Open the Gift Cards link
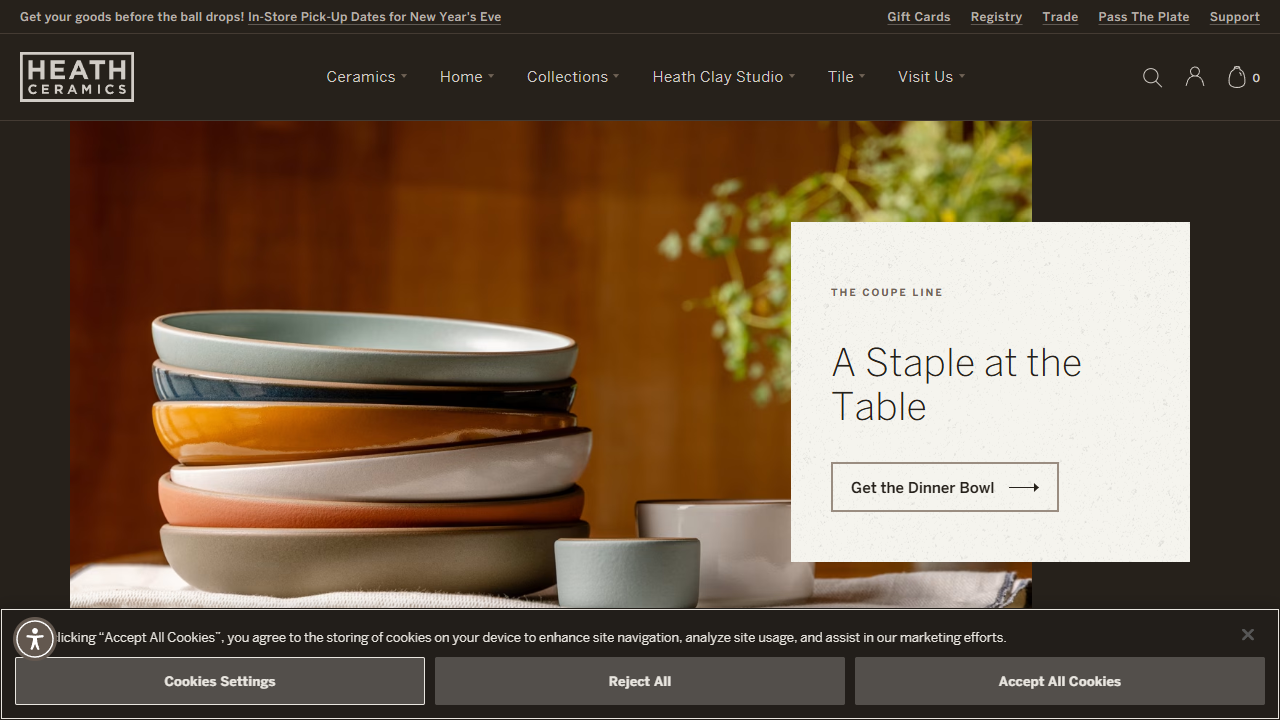Screen dimensions: 1280x720 919,17
